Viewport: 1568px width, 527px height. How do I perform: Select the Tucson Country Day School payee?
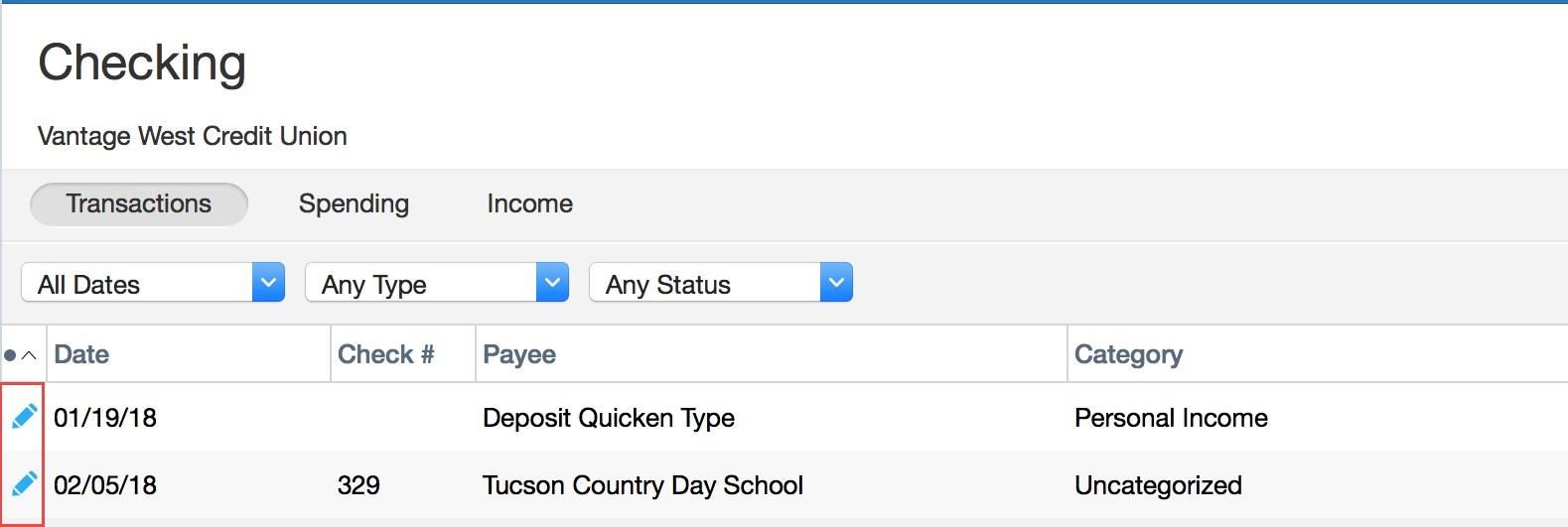642,485
